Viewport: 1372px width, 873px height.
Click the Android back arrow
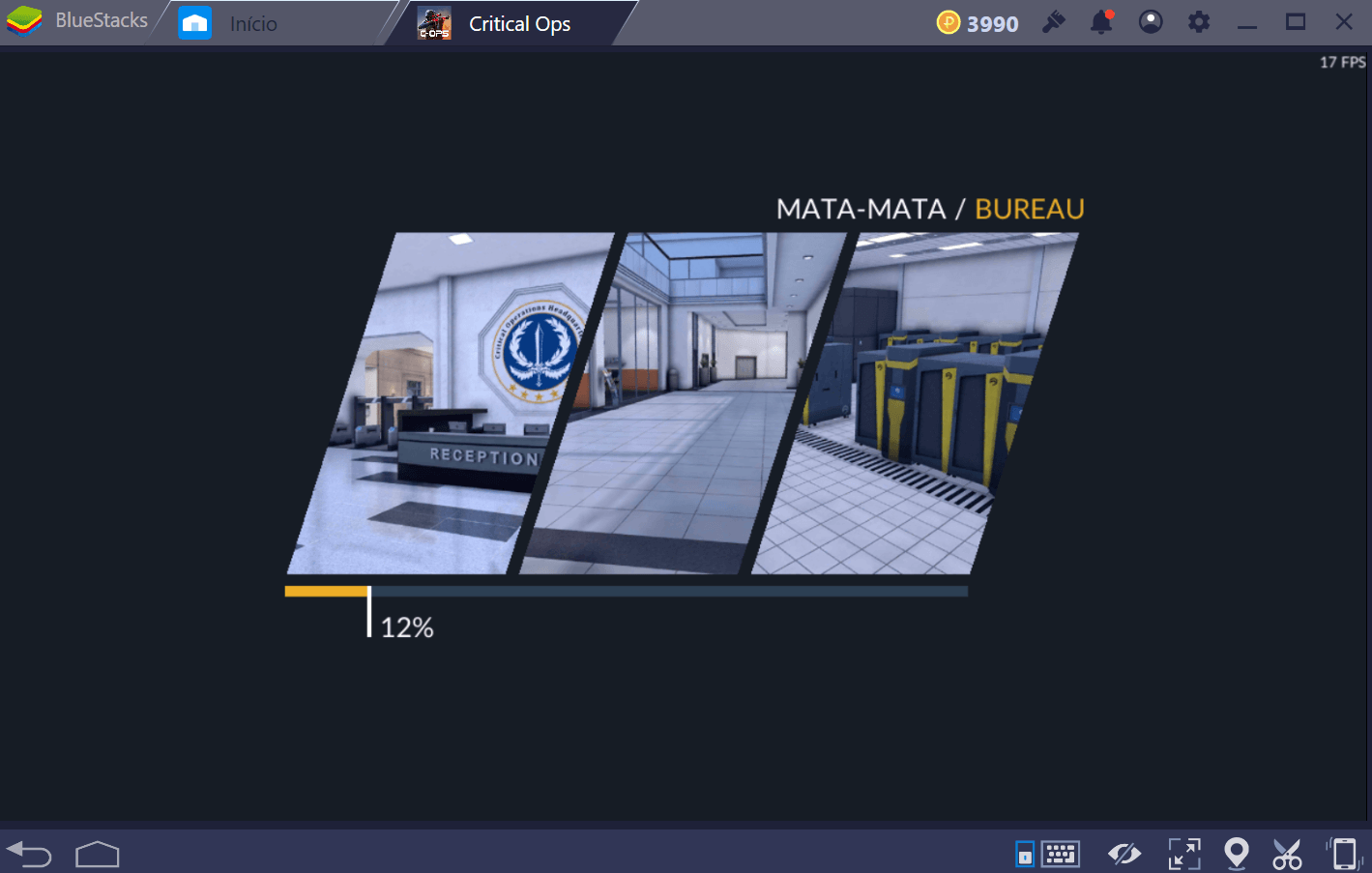click(x=29, y=854)
